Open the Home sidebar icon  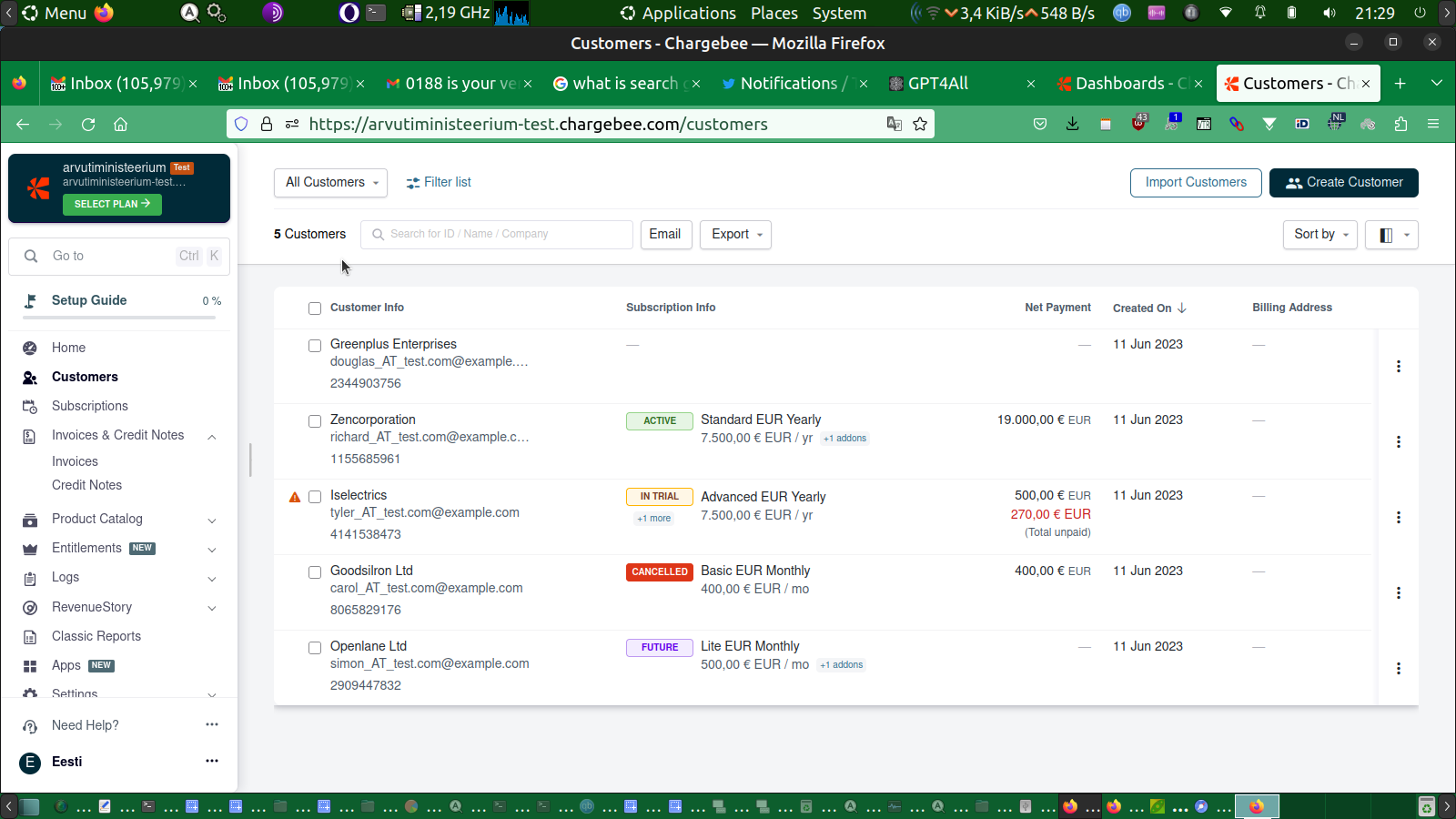pyautogui.click(x=30, y=348)
